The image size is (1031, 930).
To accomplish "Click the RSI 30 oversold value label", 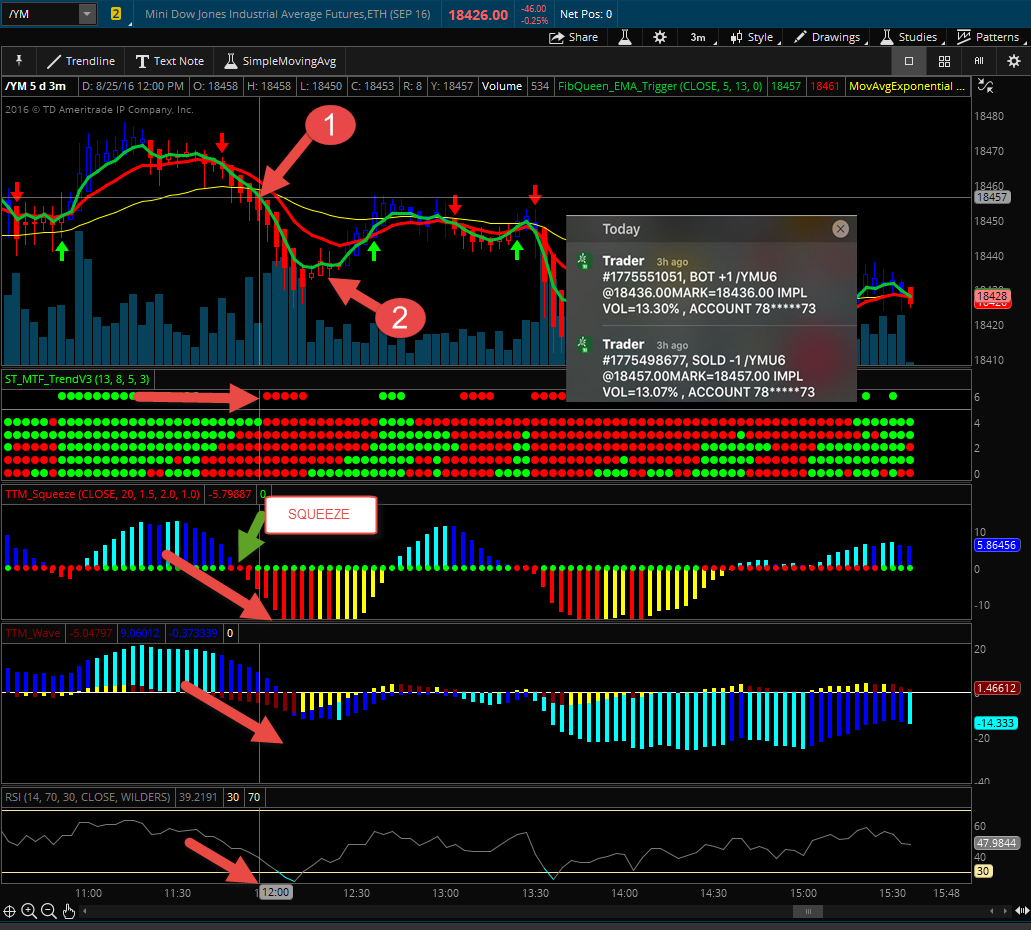I will tap(233, 797).
